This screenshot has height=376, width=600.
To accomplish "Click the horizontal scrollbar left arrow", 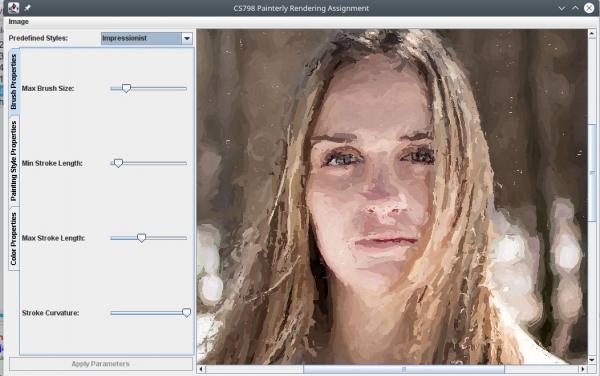I will click(201, 369).
